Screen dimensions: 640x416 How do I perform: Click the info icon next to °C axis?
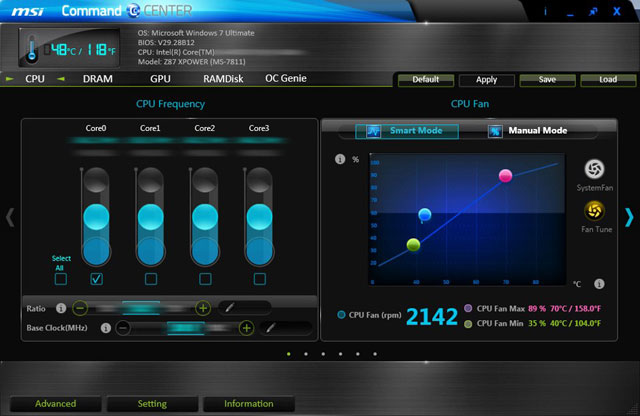coord(599,284)
